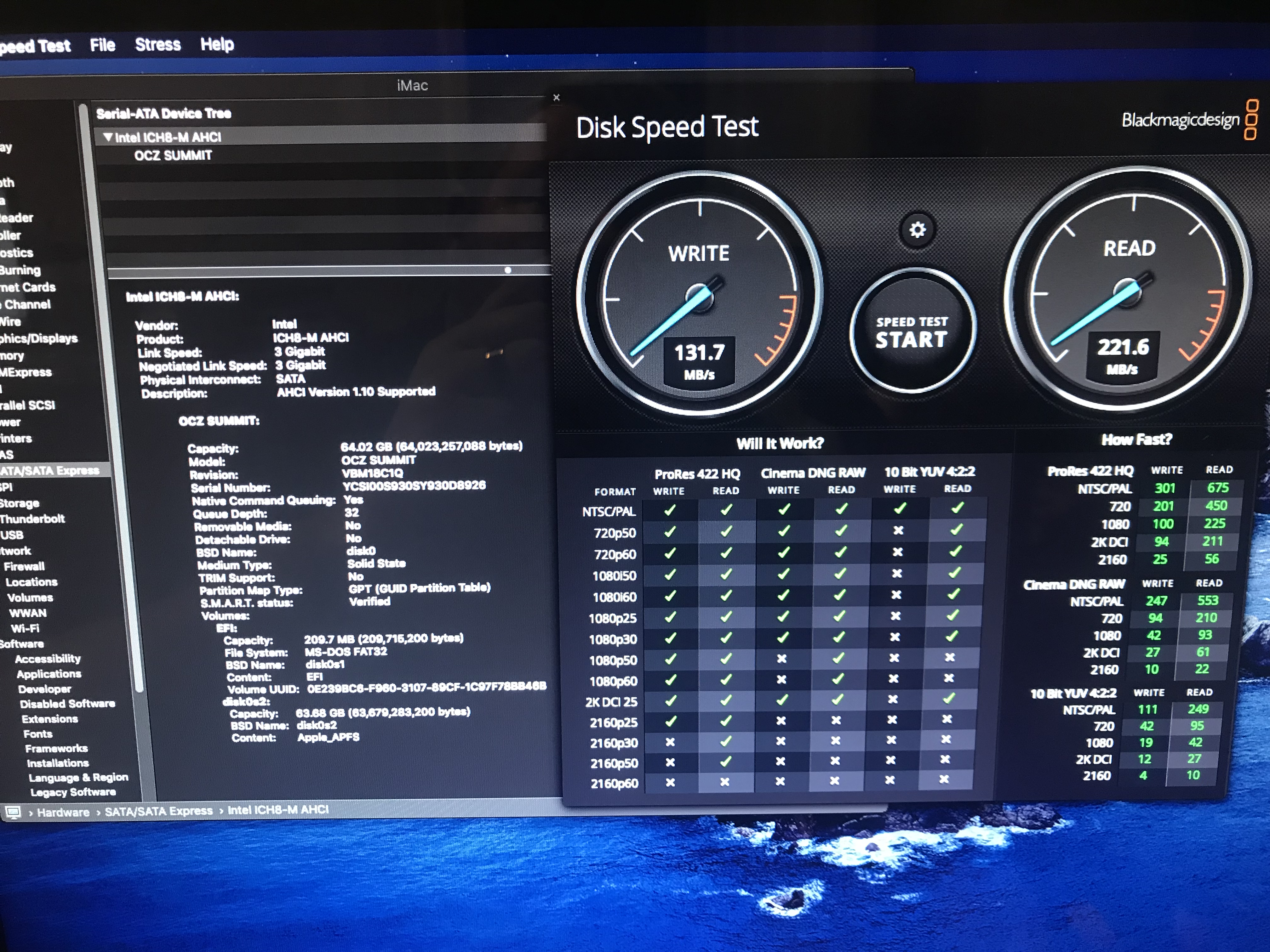Screen dimensions: 1270x952
Task: Select Language & Region in the sidebar
Action: [x=79, y=778]
